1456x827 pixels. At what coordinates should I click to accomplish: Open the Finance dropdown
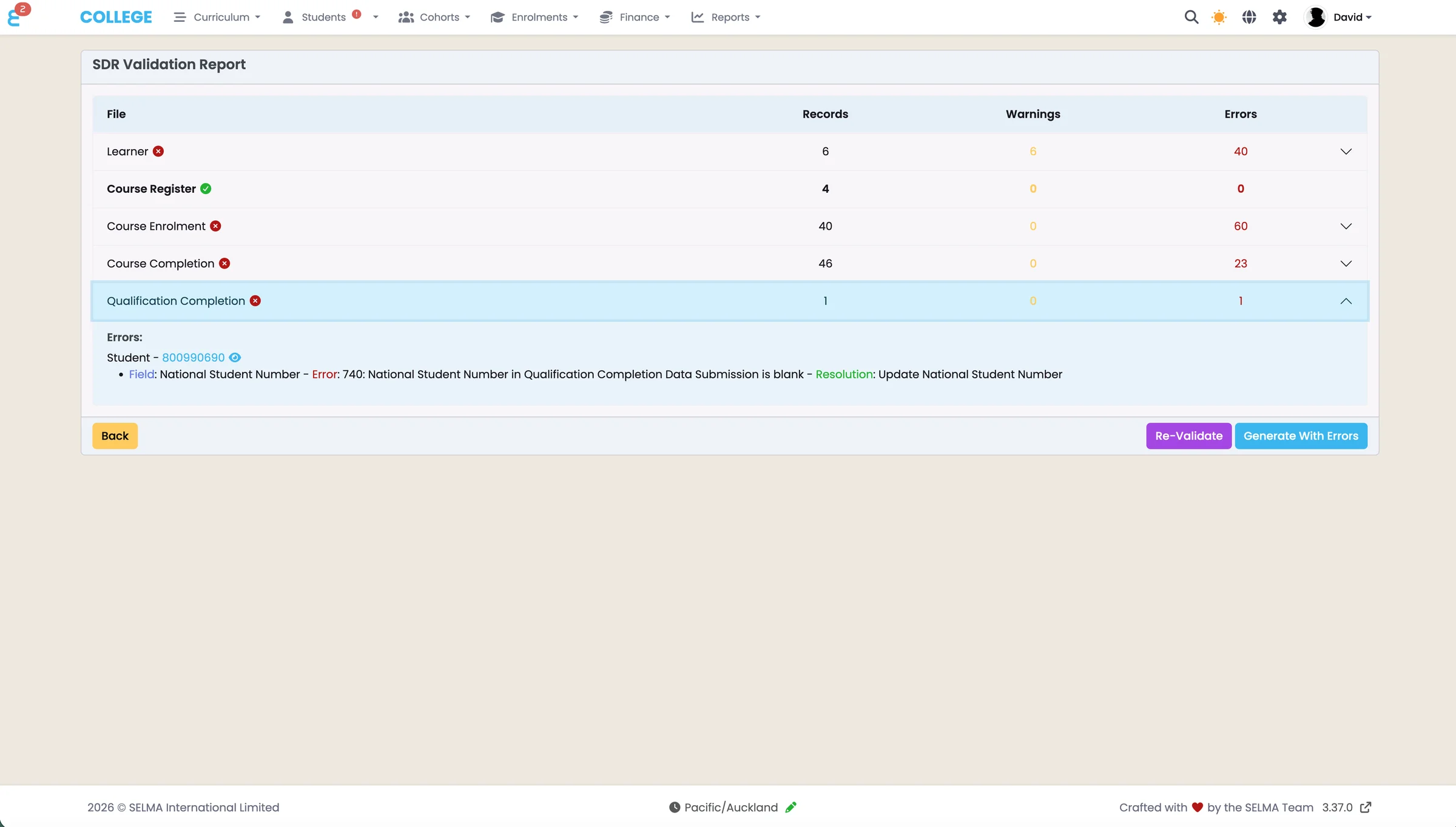tap(635, 17)
